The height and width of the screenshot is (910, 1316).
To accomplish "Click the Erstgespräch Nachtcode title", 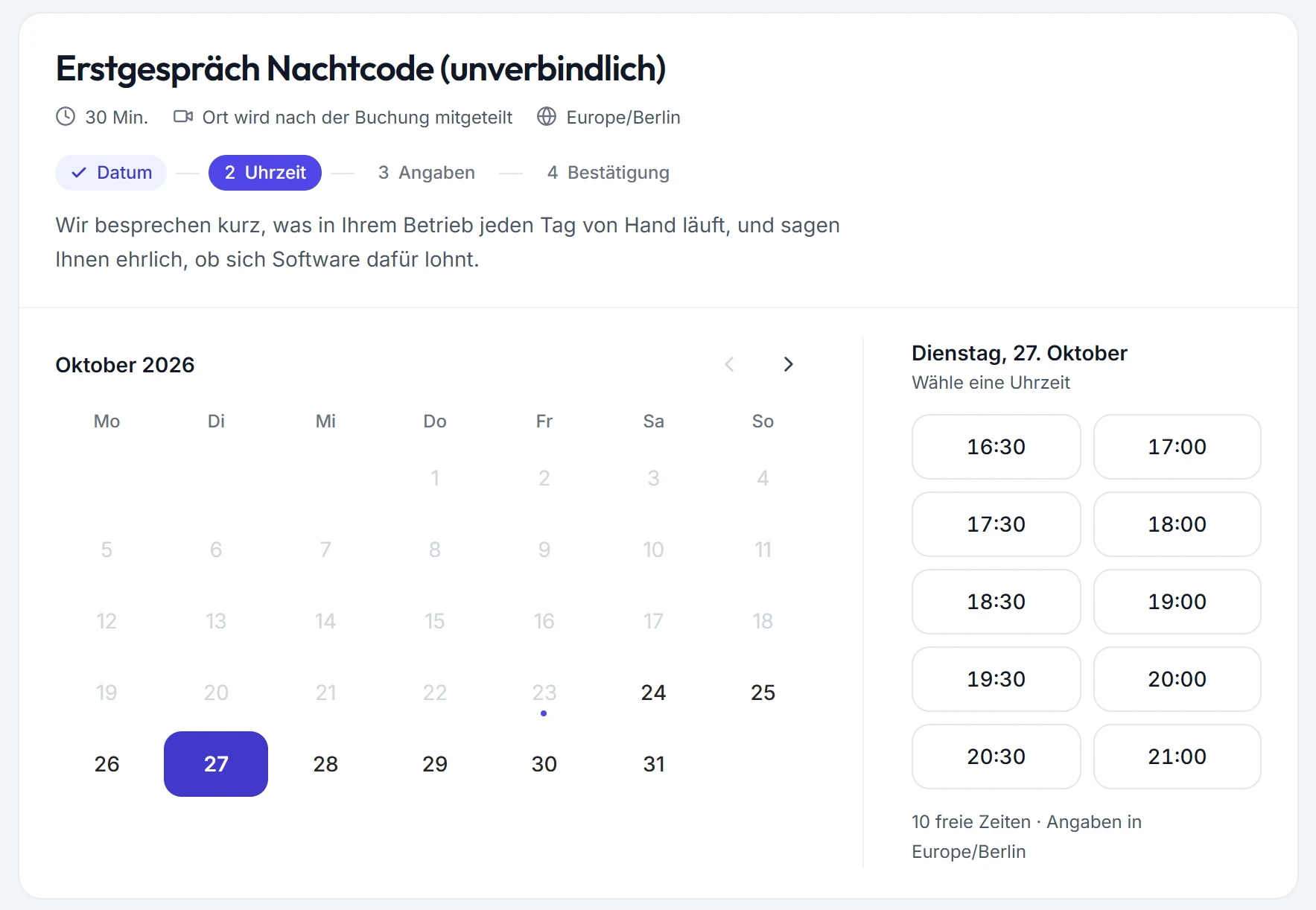I will [361, 69].
